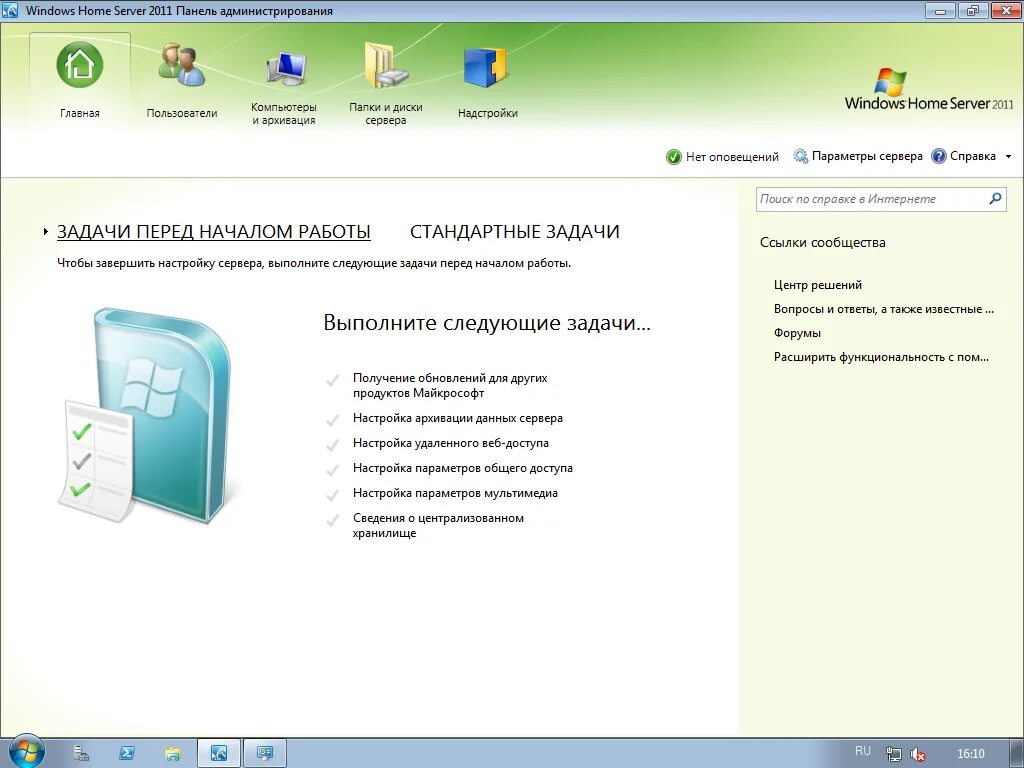Click the Windows Home Server 2011 logo

point(929,90)
